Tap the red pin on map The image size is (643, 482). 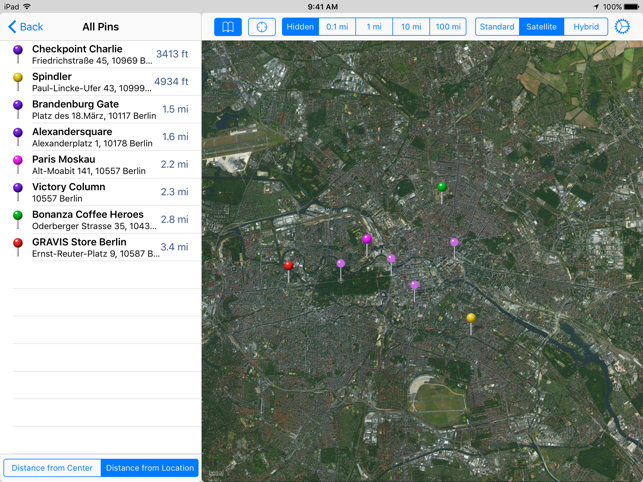(289, 267)
